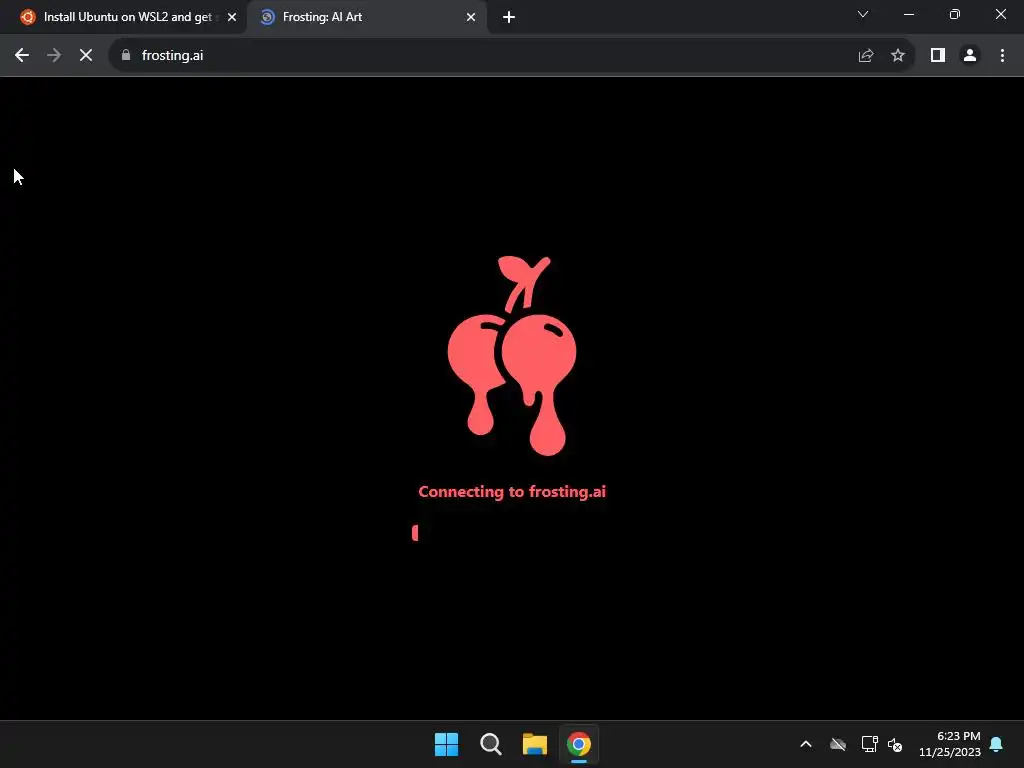1024x768 pixels.
Task: Click the Ubuntu tab favicon
Action: point(27,17)
